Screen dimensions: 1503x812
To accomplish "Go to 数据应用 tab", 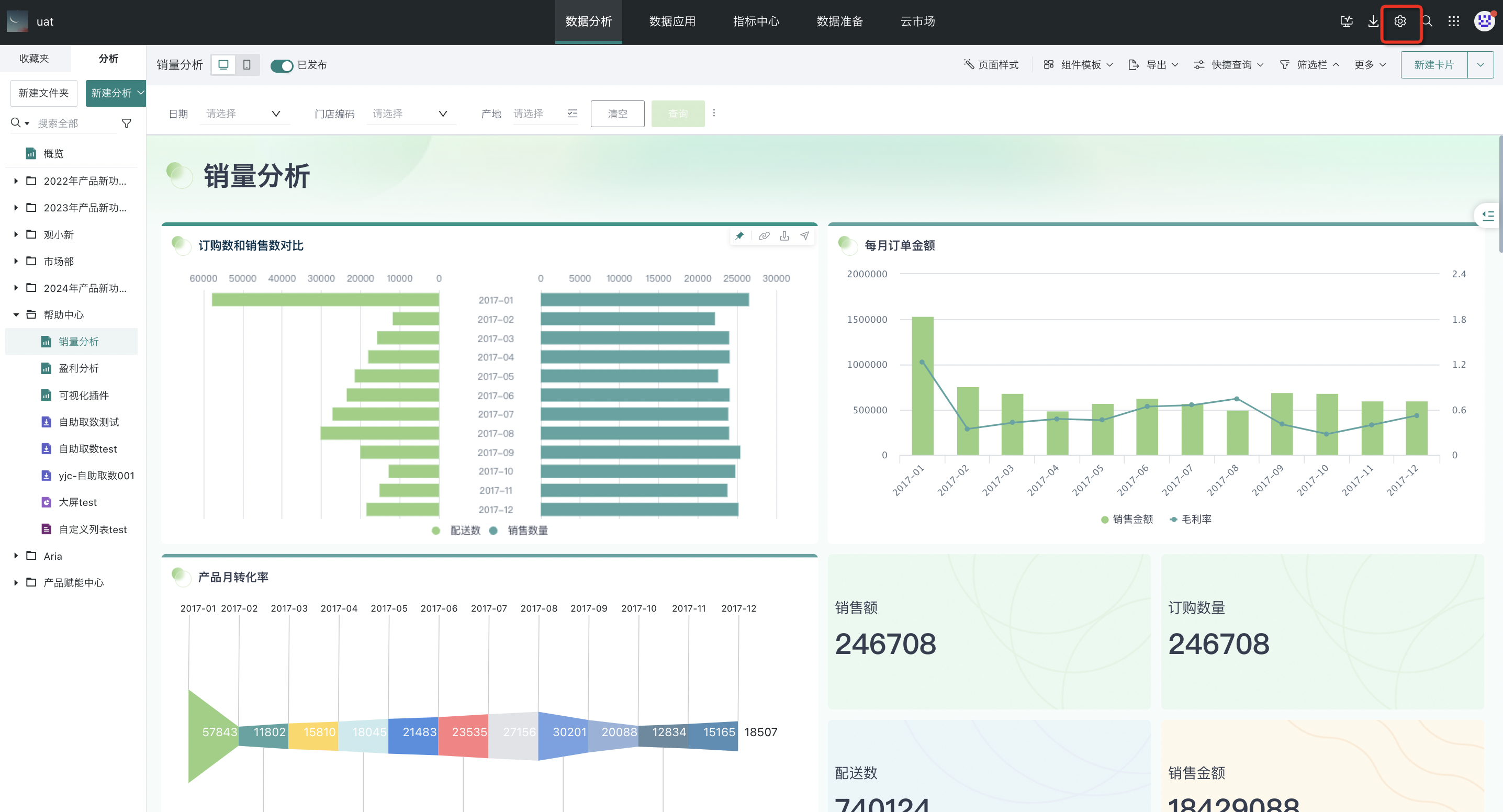I will [672, 21].
